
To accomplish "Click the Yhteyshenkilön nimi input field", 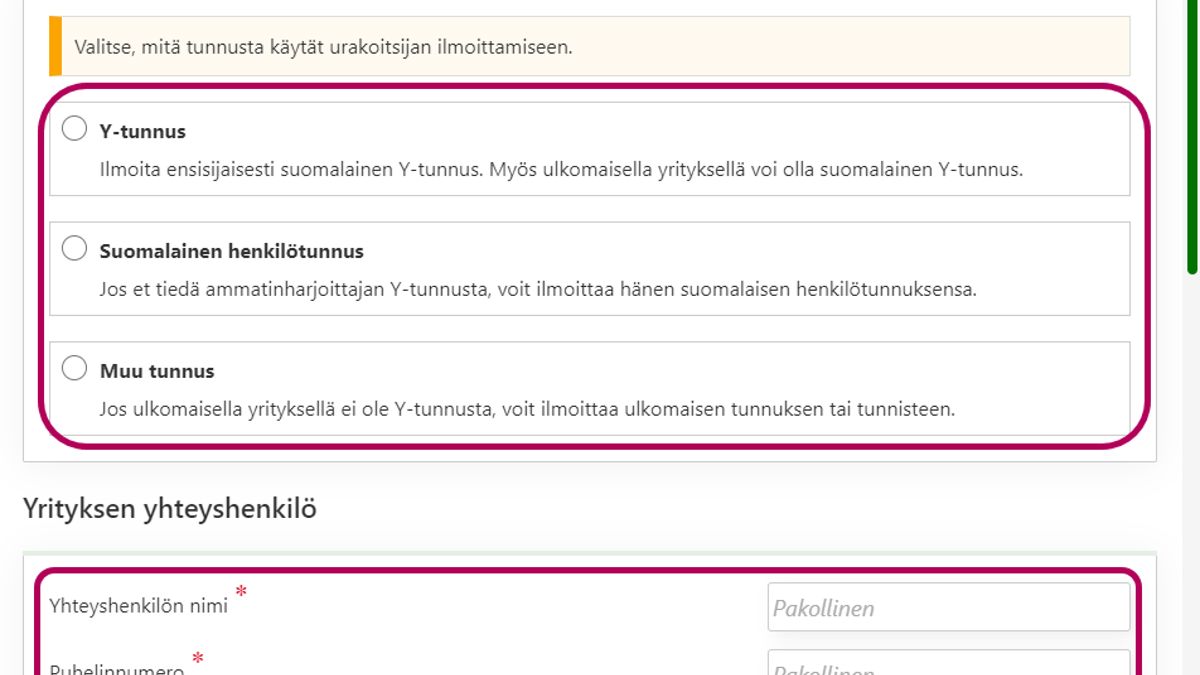I will [x=948, y=607].
